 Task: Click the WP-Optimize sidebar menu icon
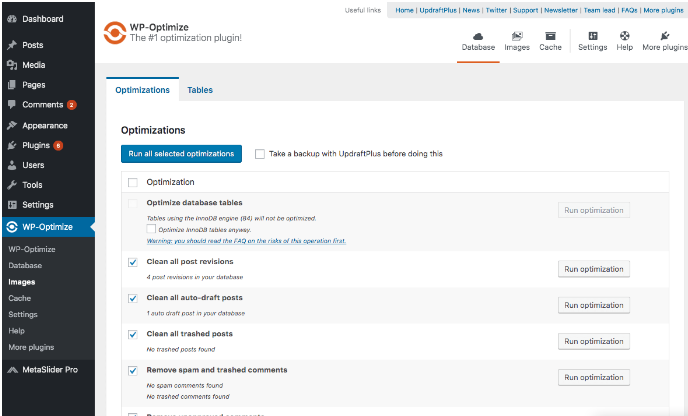[x=12, y=227]
